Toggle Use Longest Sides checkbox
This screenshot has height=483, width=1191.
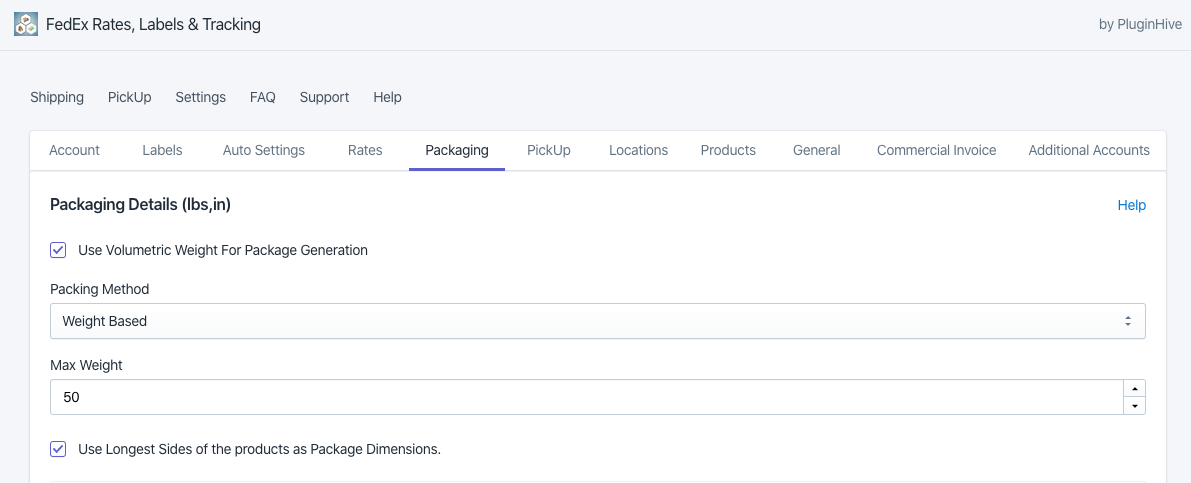(58, 449)
